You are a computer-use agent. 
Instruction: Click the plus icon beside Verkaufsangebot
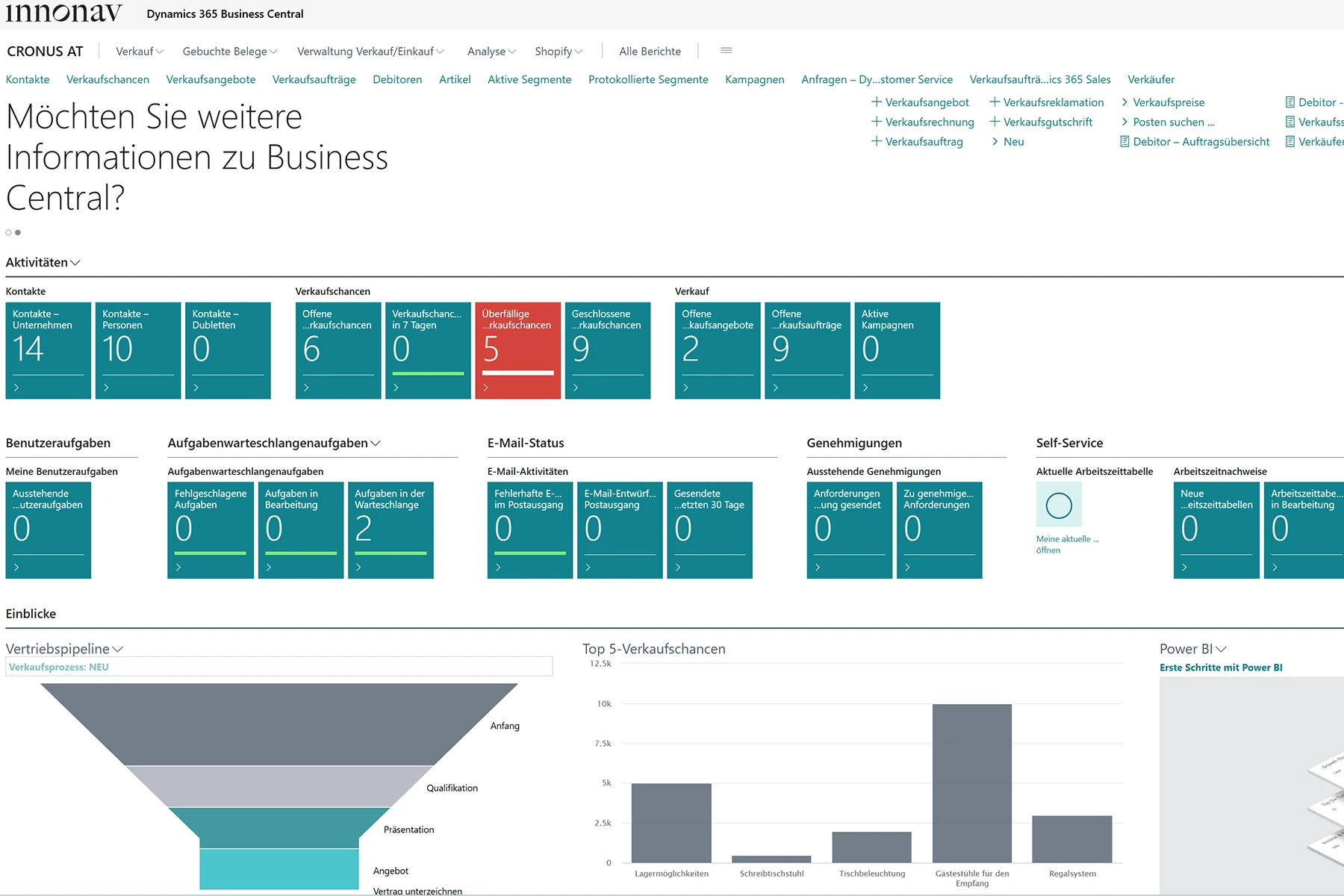pos(877,102)
